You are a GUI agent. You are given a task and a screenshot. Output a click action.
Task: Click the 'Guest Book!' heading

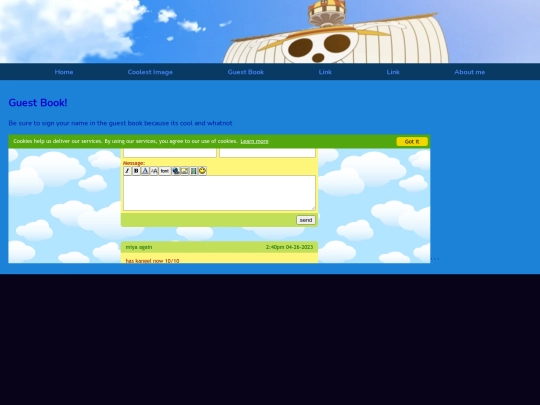tap(38, 103)
